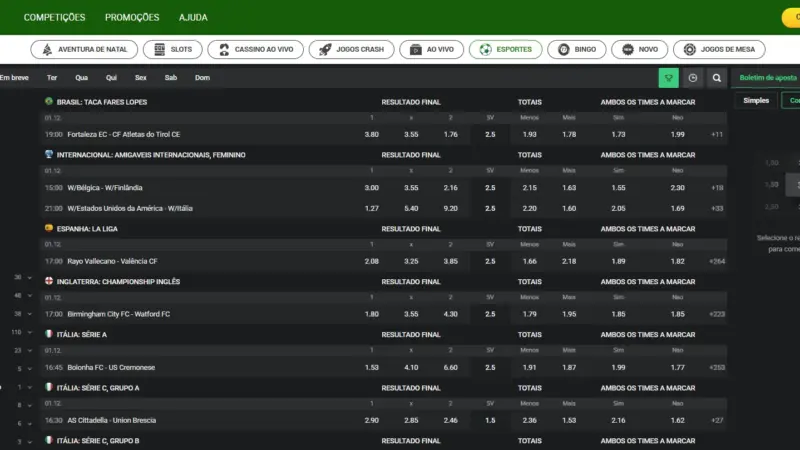
Task: Select the Dom day tab
Action: (x=203, y=78)
